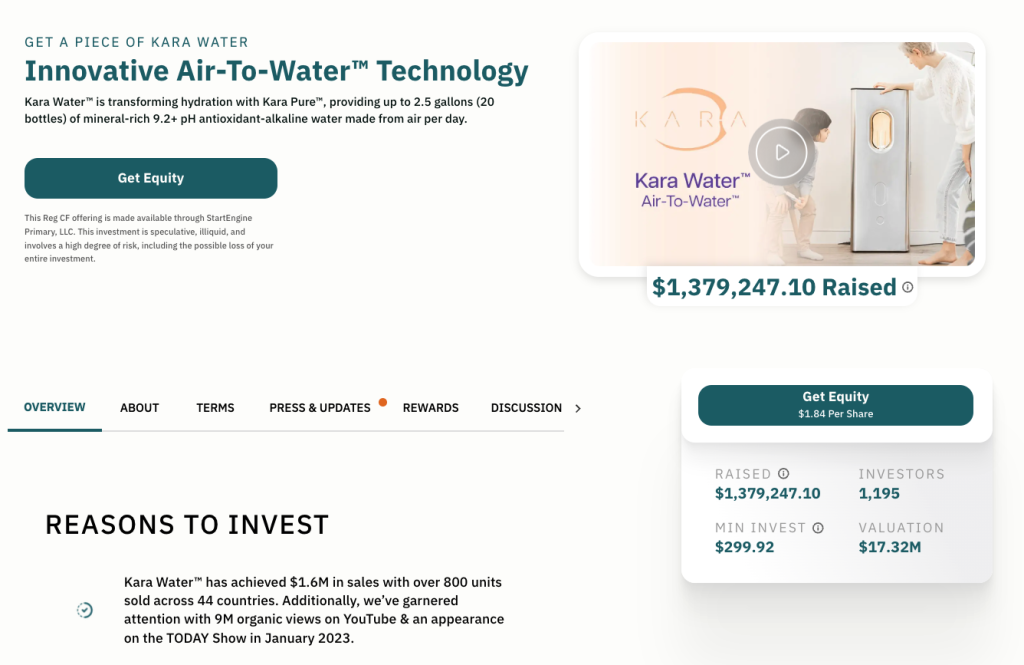
Task: Open the Overview tab
Action: (55, 408)
